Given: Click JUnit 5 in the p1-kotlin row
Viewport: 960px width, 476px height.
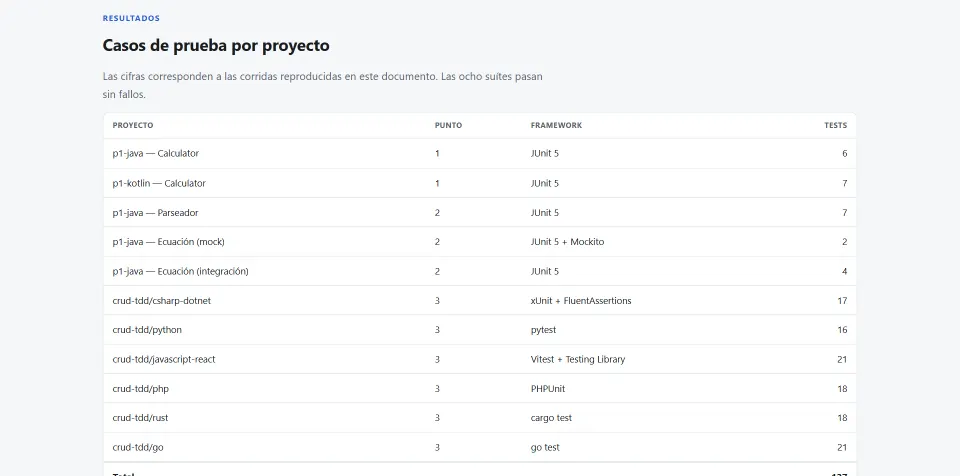Looking at the screenshot, I should 545,183.
